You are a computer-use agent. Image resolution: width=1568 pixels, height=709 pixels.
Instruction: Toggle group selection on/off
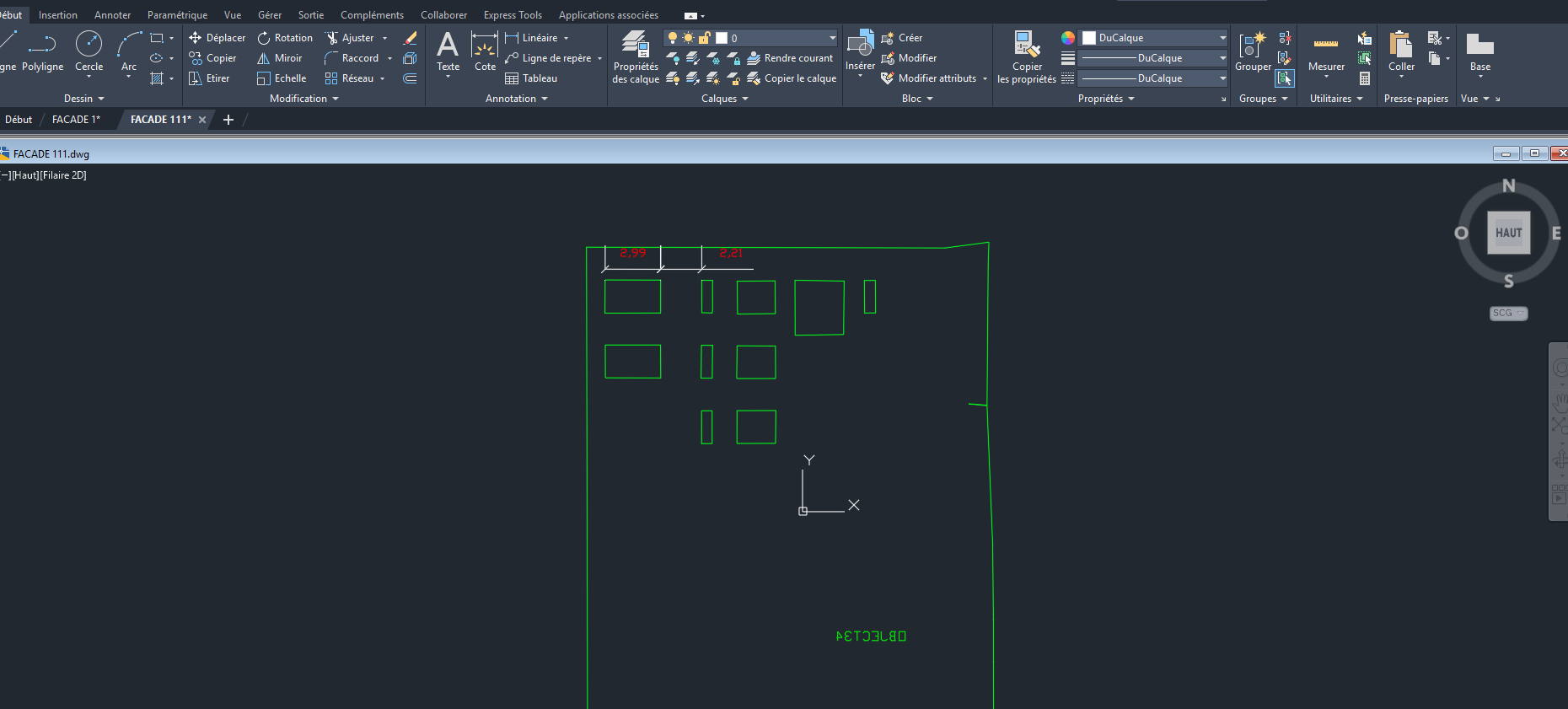1285,78
